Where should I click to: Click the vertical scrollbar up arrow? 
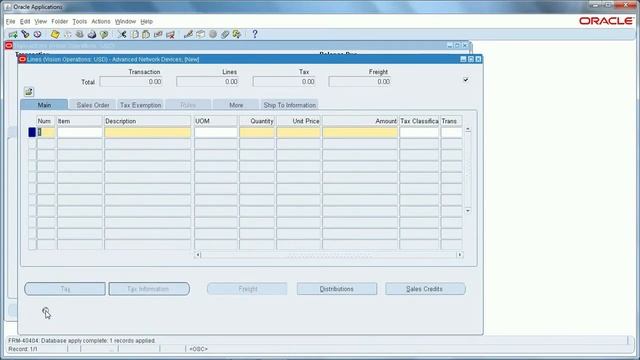[x=468, y=129]
